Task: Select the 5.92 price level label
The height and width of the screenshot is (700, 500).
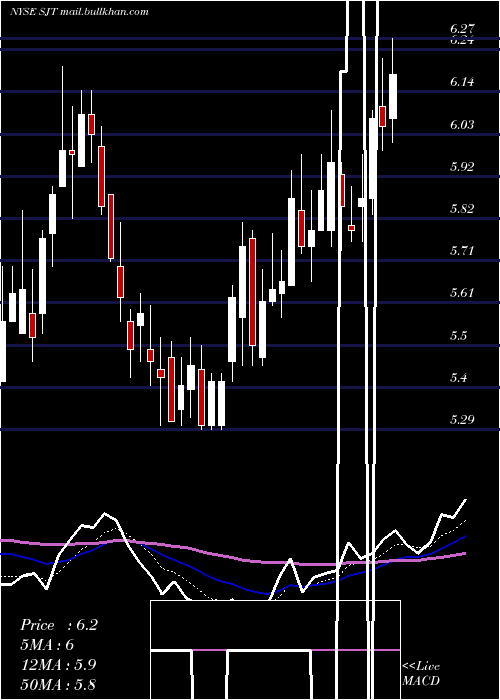Action: 462,167
